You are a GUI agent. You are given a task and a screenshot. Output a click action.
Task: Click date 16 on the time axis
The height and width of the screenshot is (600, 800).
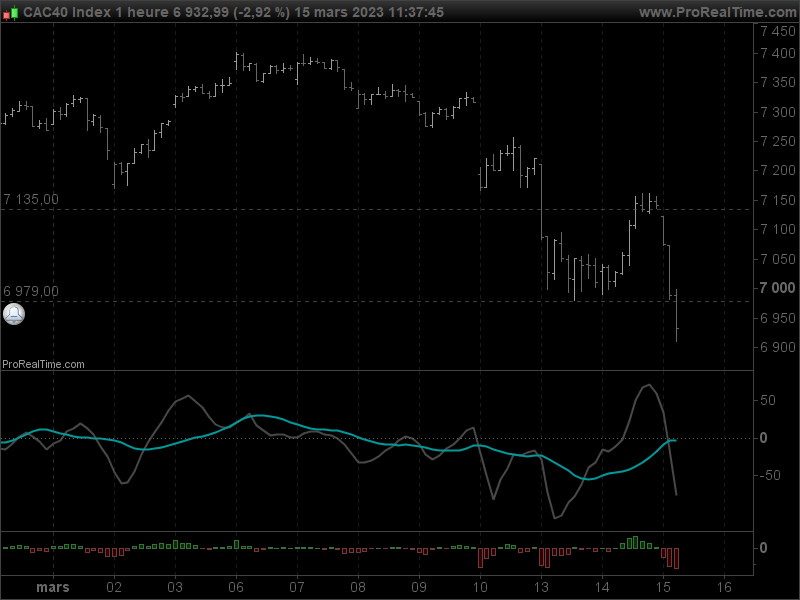pyautogui.click(x=724, y=587)
